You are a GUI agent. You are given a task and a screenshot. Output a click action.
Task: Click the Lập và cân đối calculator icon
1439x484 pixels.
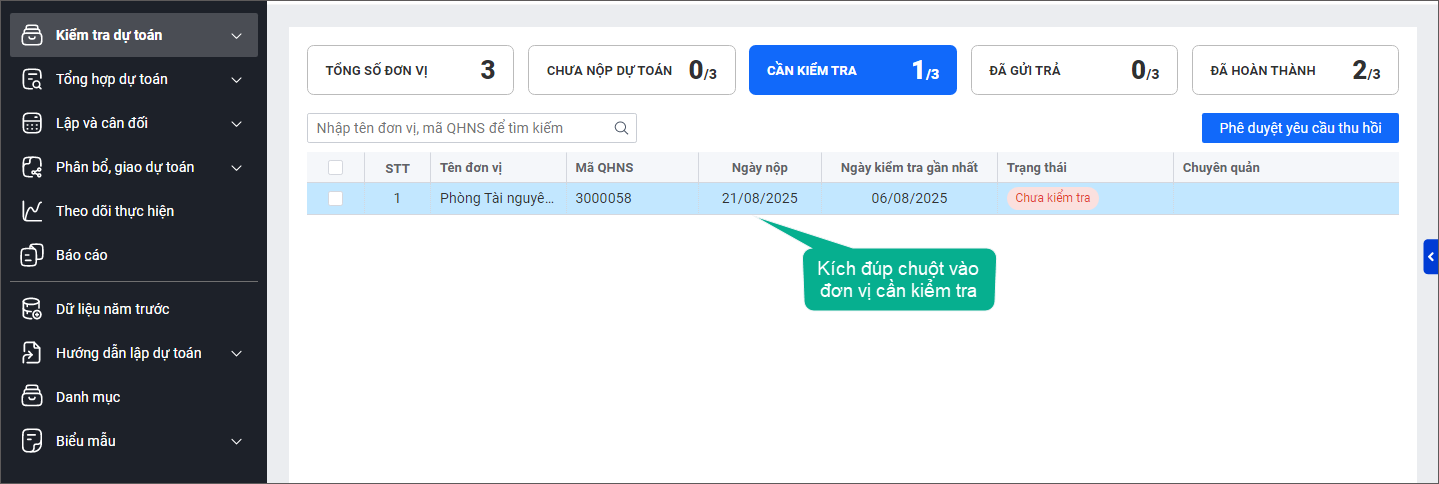32,123
